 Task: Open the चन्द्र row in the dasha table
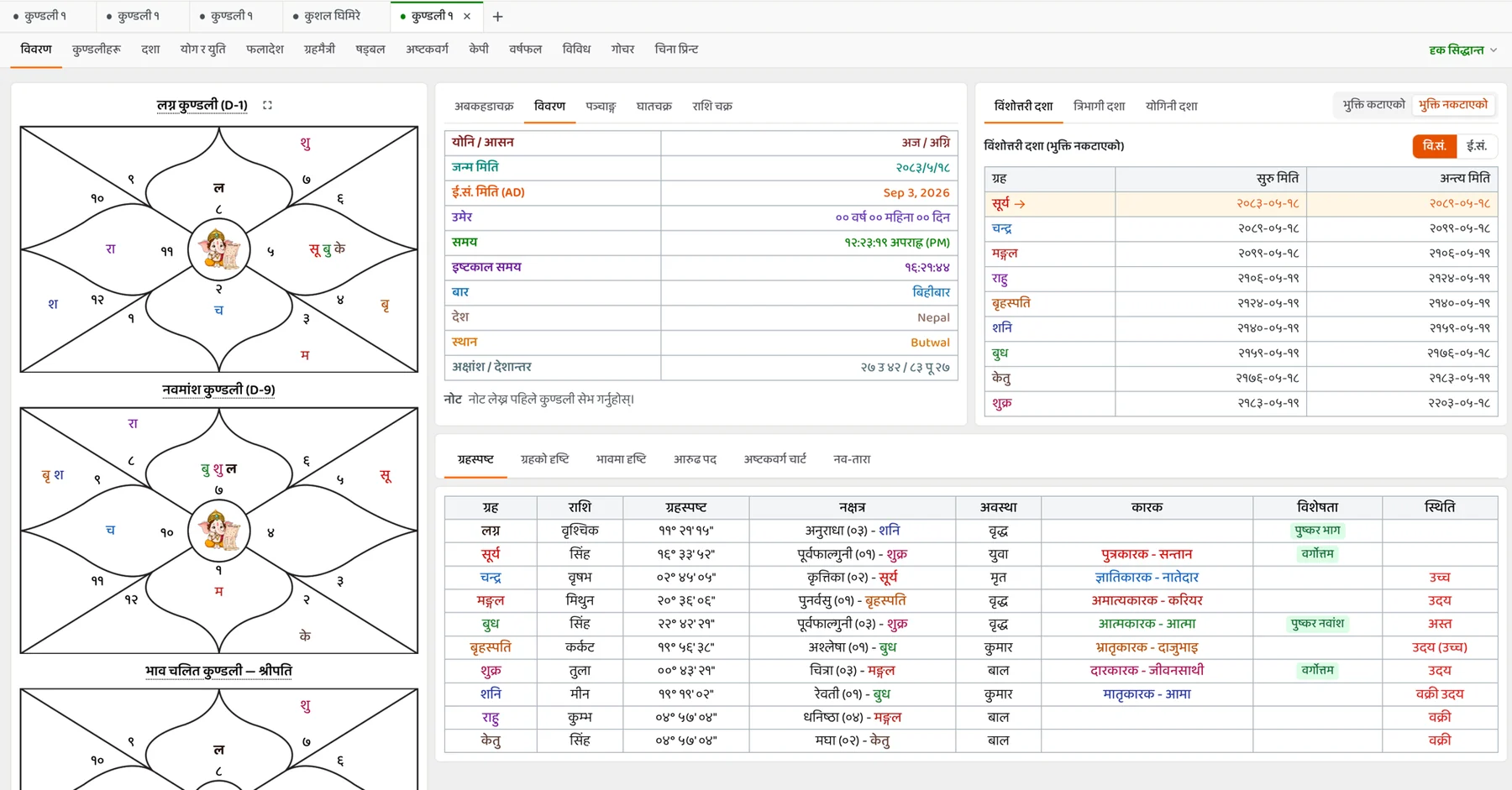pos(1241,228)
